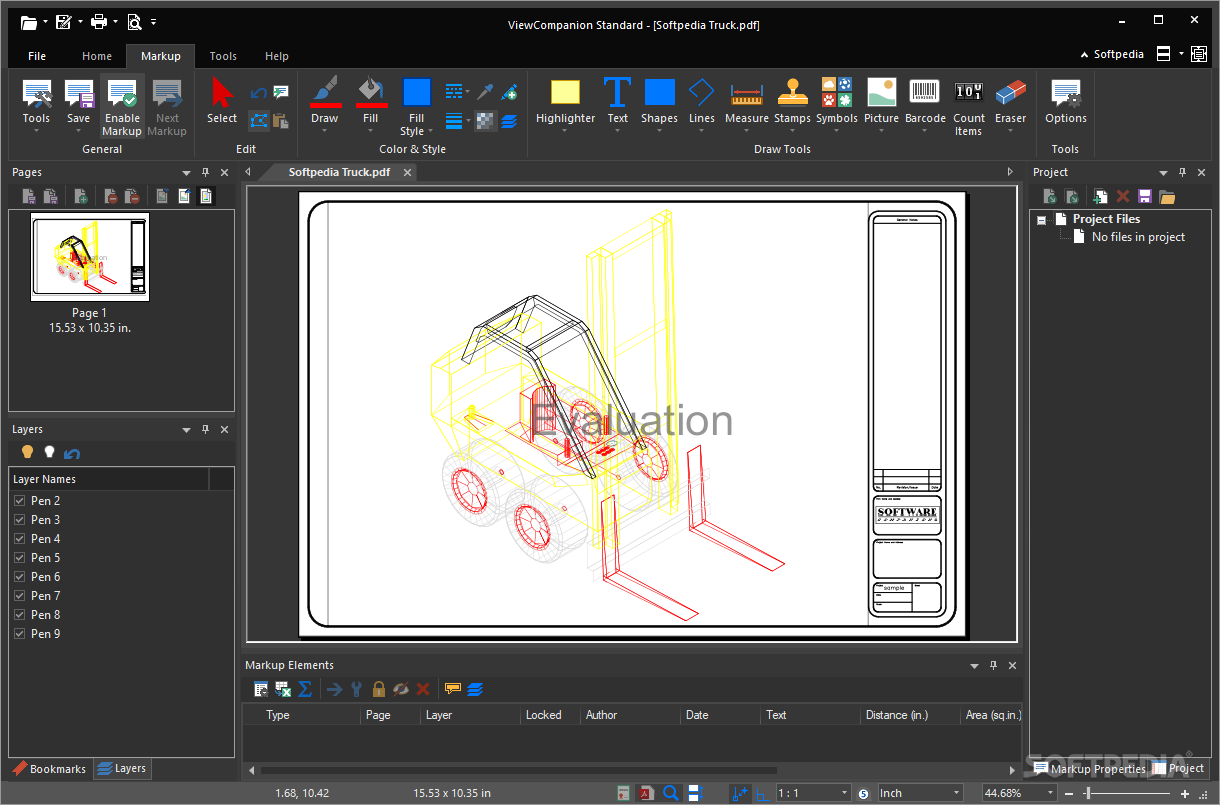Open the File menu

[x=37, y=56]
